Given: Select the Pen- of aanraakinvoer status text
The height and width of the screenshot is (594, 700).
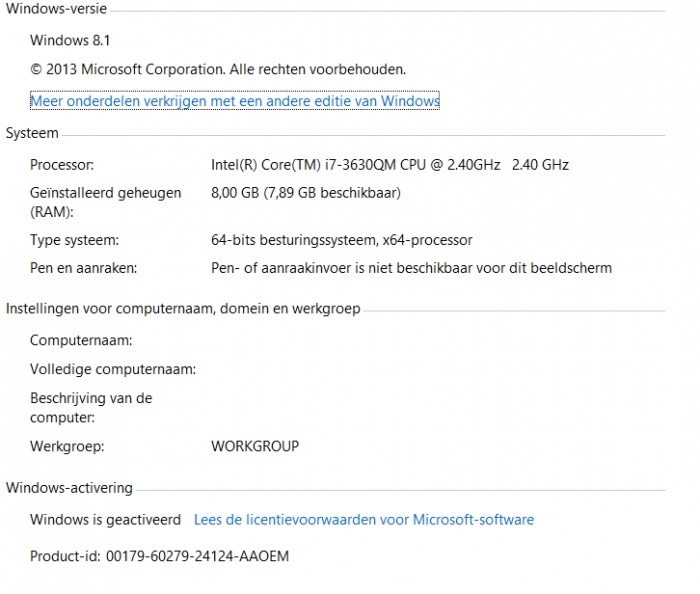Looking at the screenshot, I should 411,268.
